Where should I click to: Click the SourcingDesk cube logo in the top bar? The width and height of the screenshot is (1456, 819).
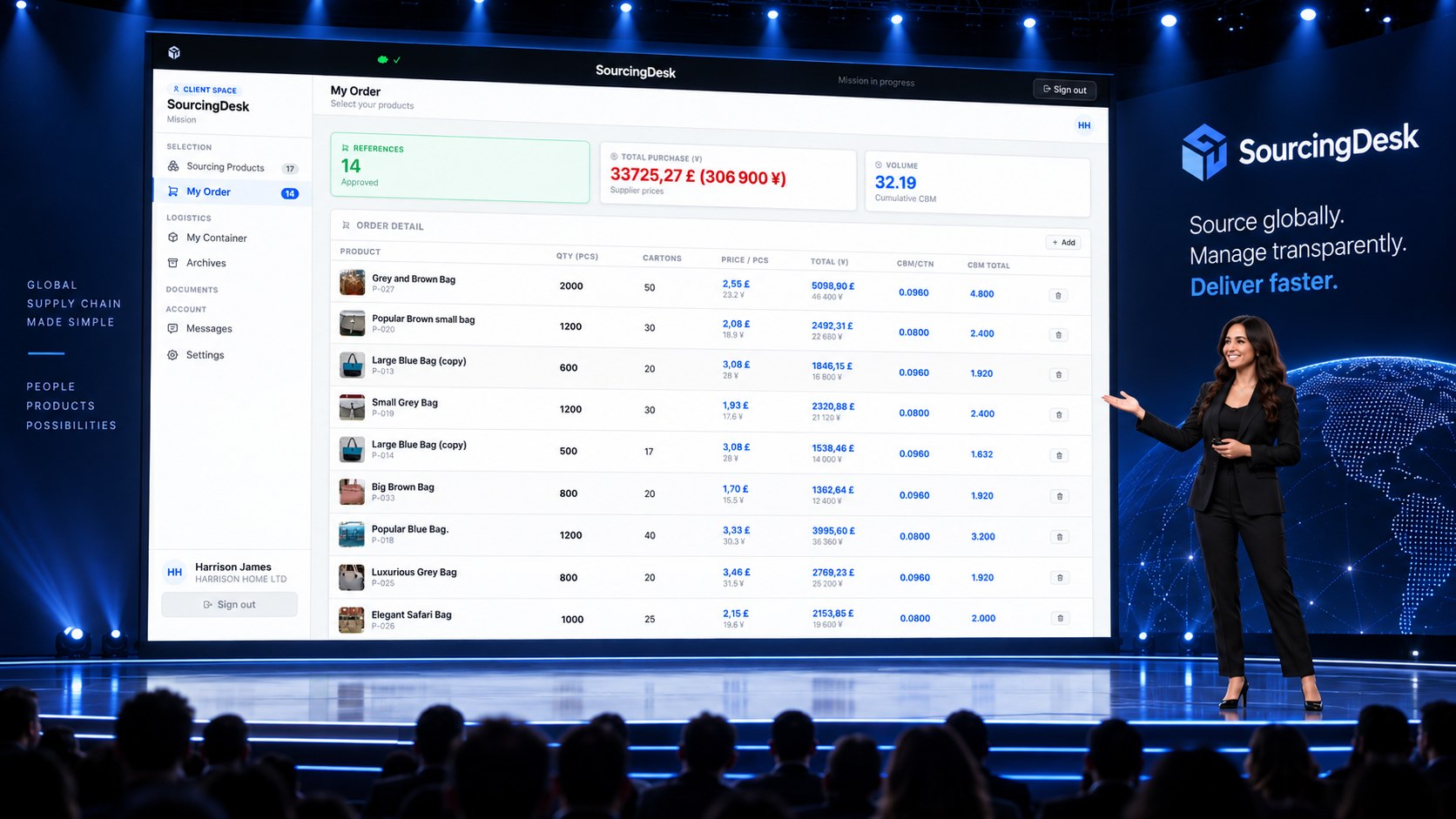click(174, 53)
